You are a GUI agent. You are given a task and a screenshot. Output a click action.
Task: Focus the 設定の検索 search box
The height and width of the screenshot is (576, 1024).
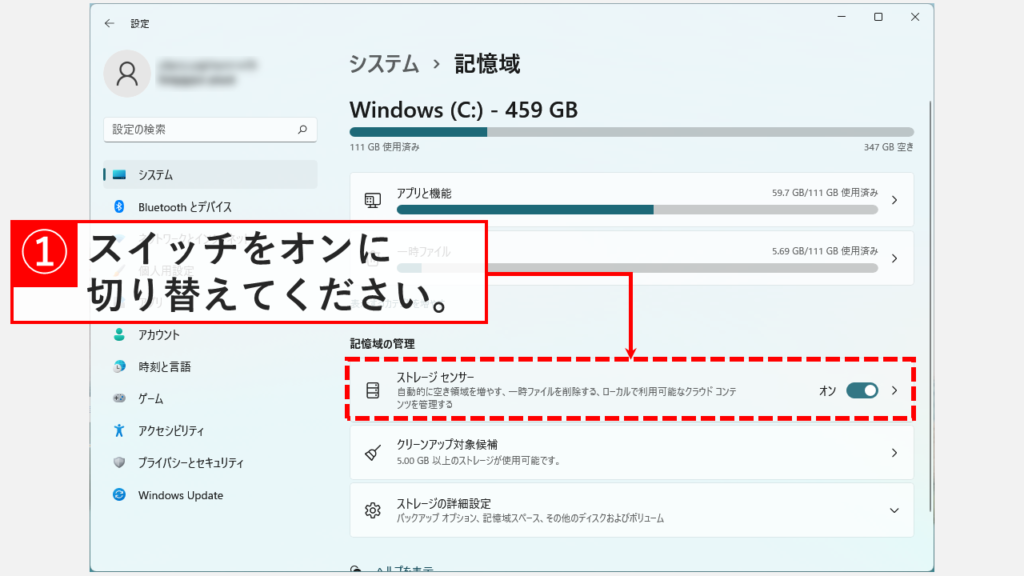(210, 129)
